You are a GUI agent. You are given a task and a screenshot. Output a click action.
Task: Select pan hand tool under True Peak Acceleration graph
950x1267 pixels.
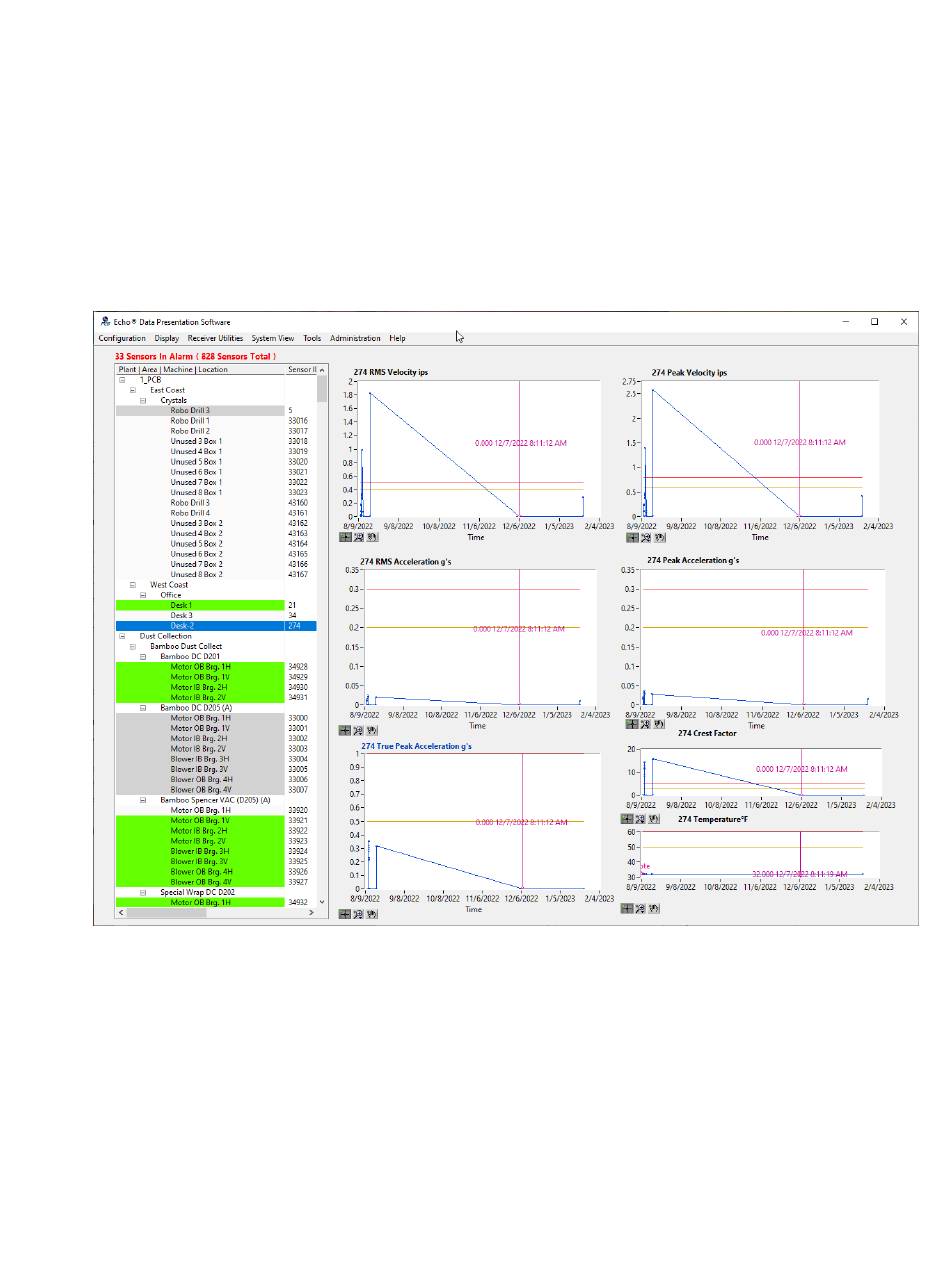(372, 914)
